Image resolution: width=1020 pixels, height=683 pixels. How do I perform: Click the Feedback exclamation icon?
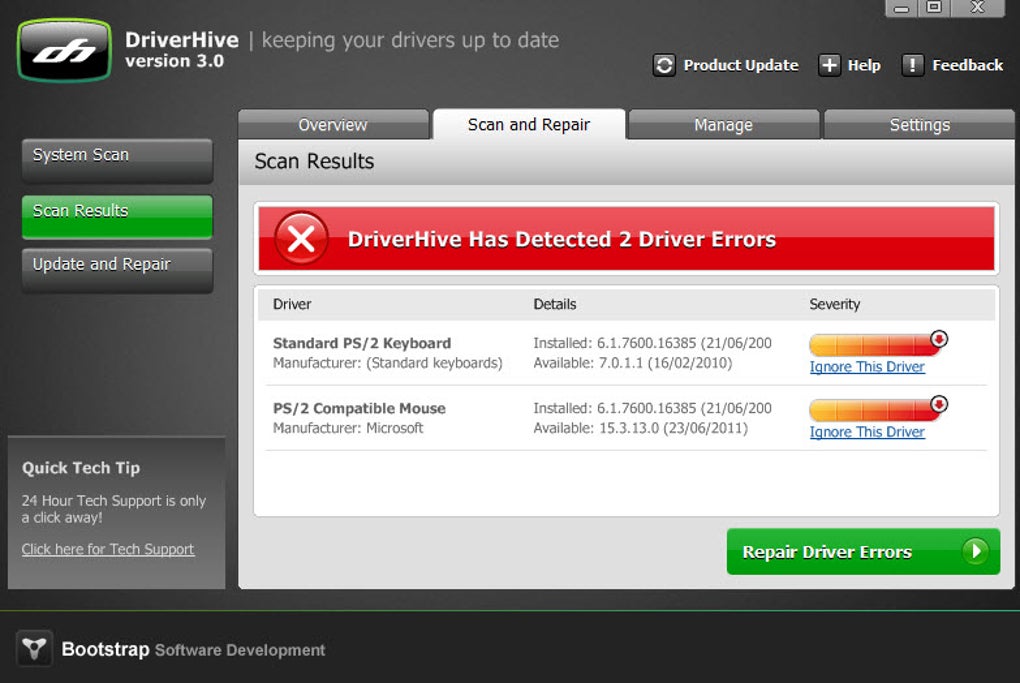913,65
